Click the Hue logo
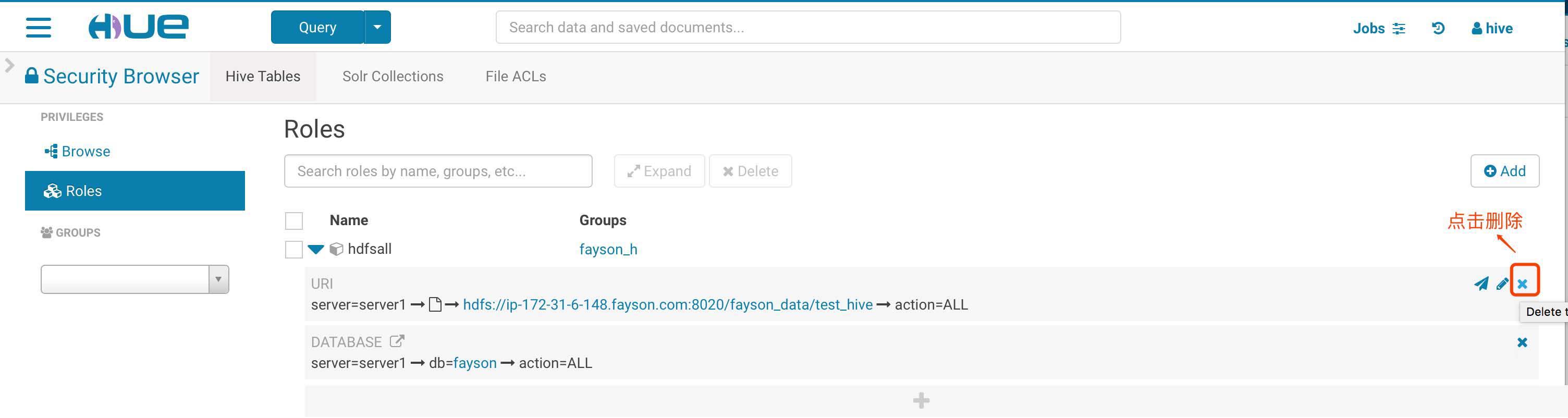 tap(139, 27)
